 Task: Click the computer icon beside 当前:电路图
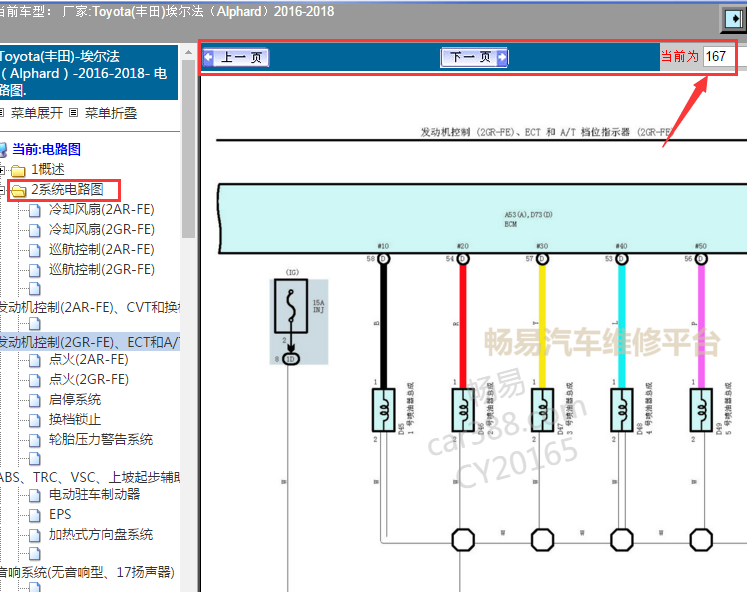coord(3,150)
